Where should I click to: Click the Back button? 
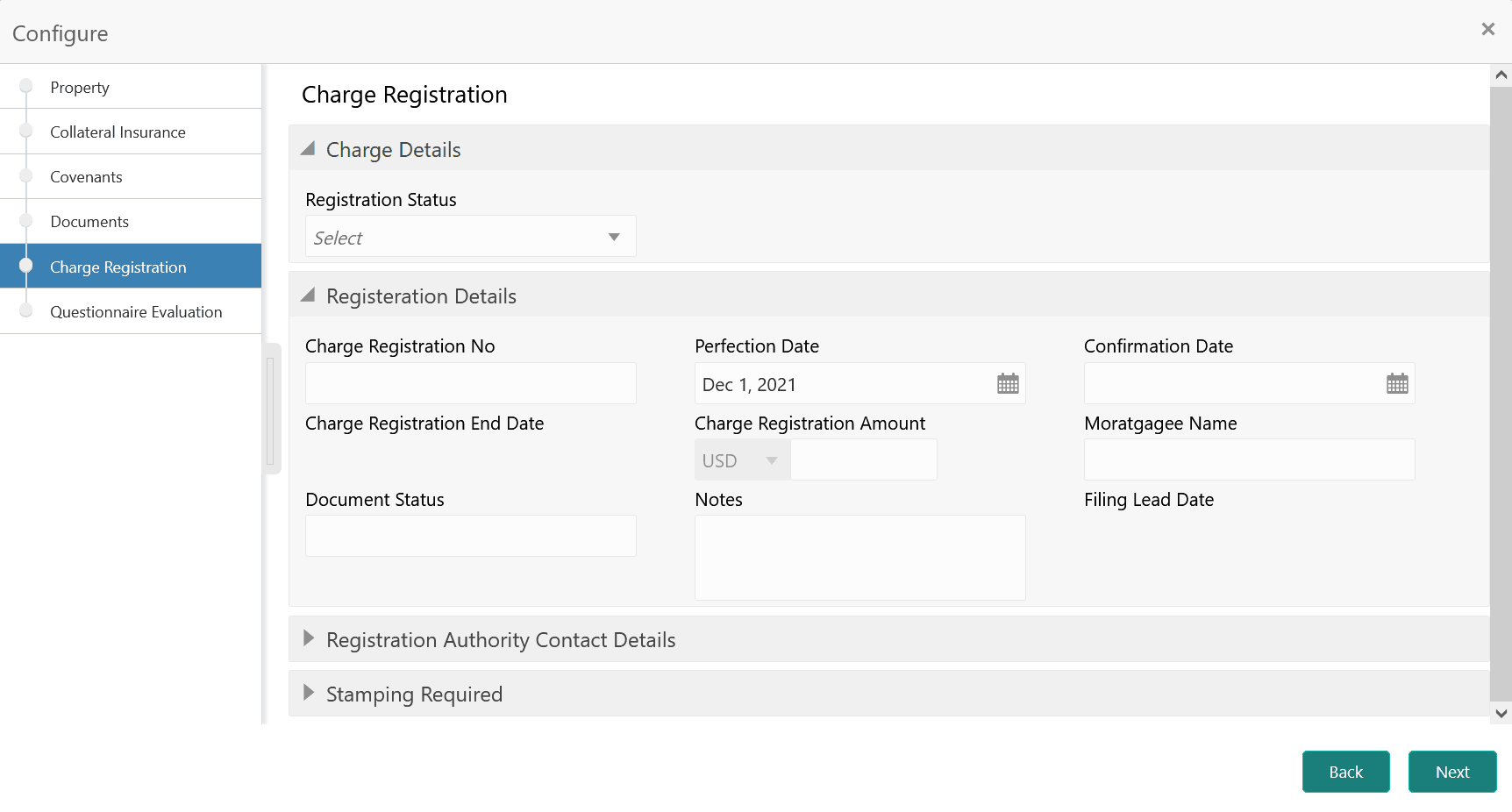click(x=1345, y=771)
